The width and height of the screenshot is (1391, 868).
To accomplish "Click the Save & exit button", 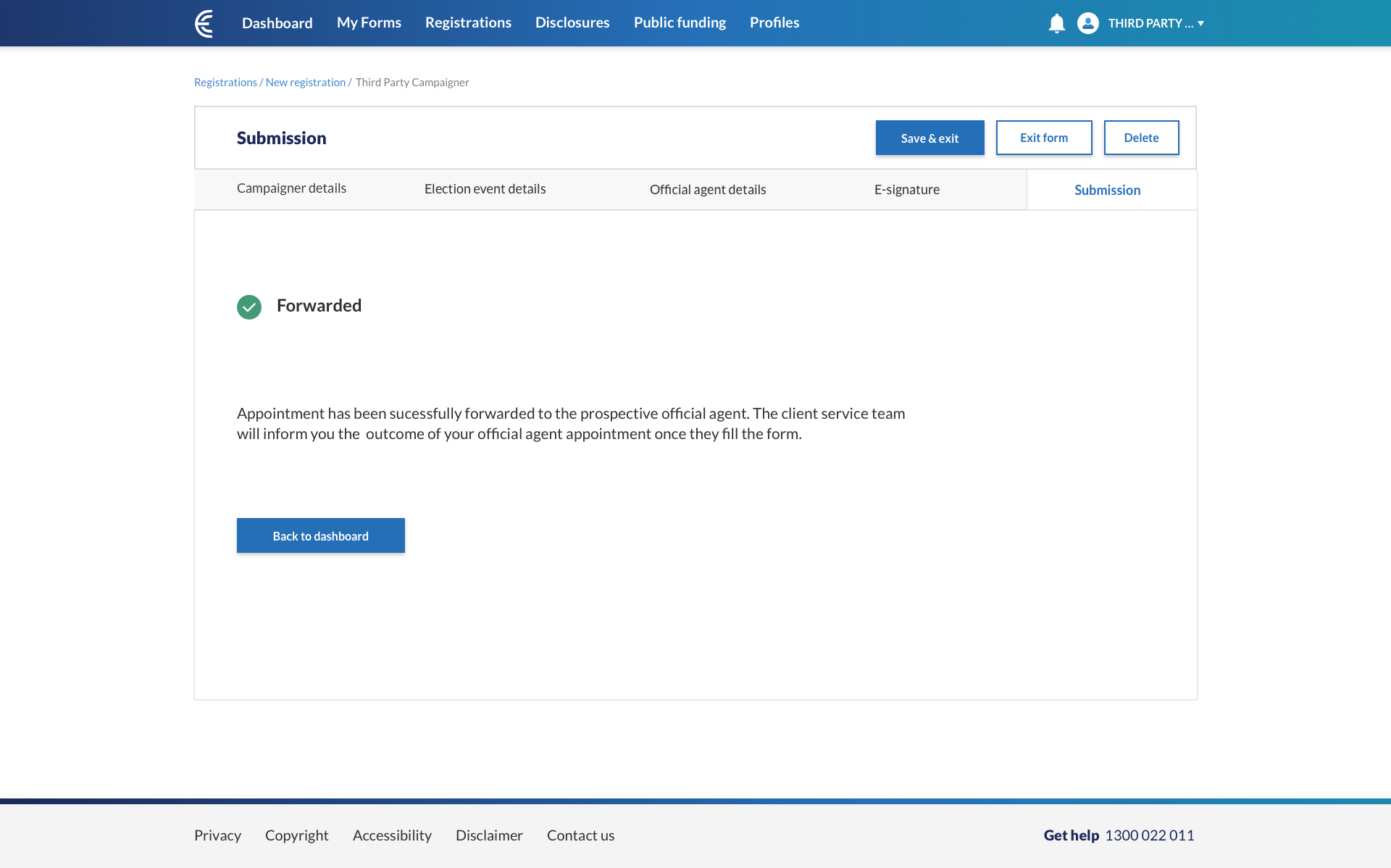I will (x=930, y=138).
